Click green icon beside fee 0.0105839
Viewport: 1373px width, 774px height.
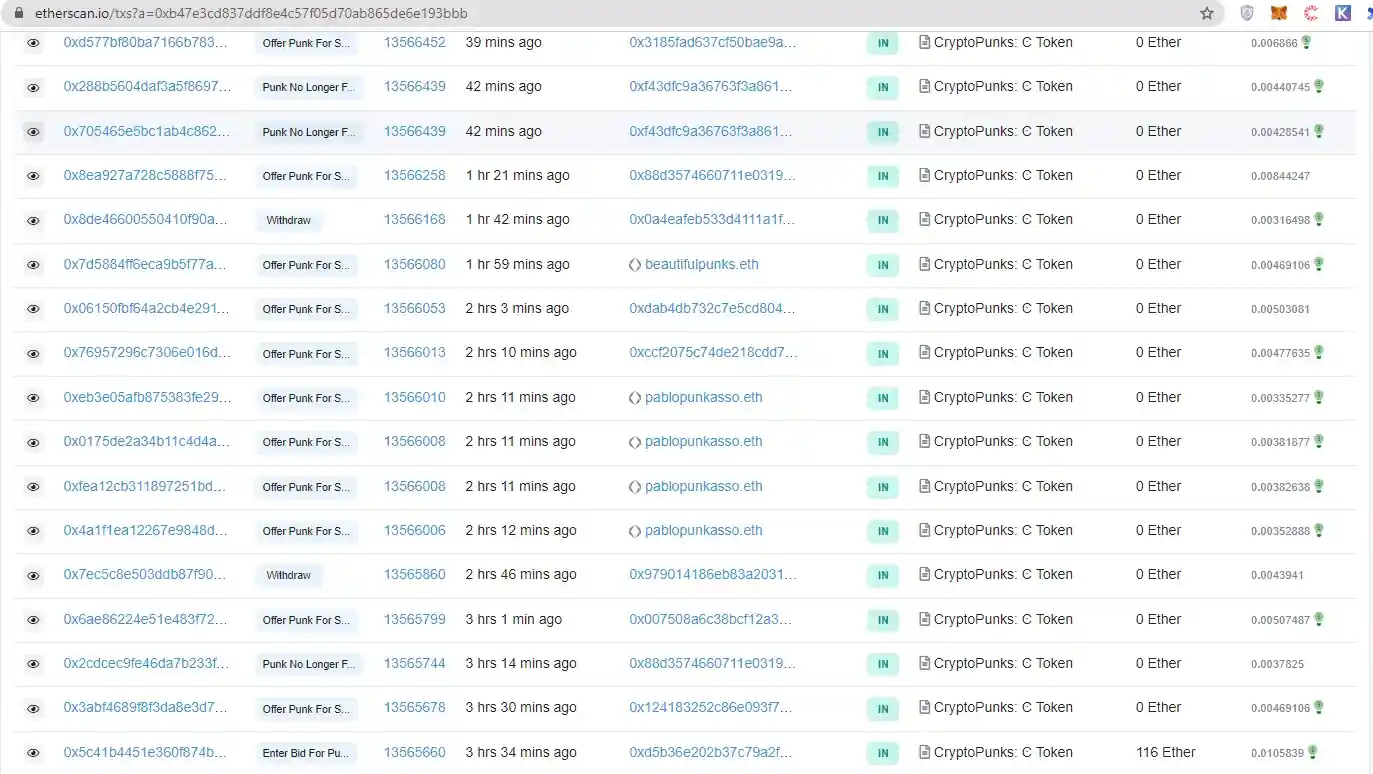tap(1312, 752)
